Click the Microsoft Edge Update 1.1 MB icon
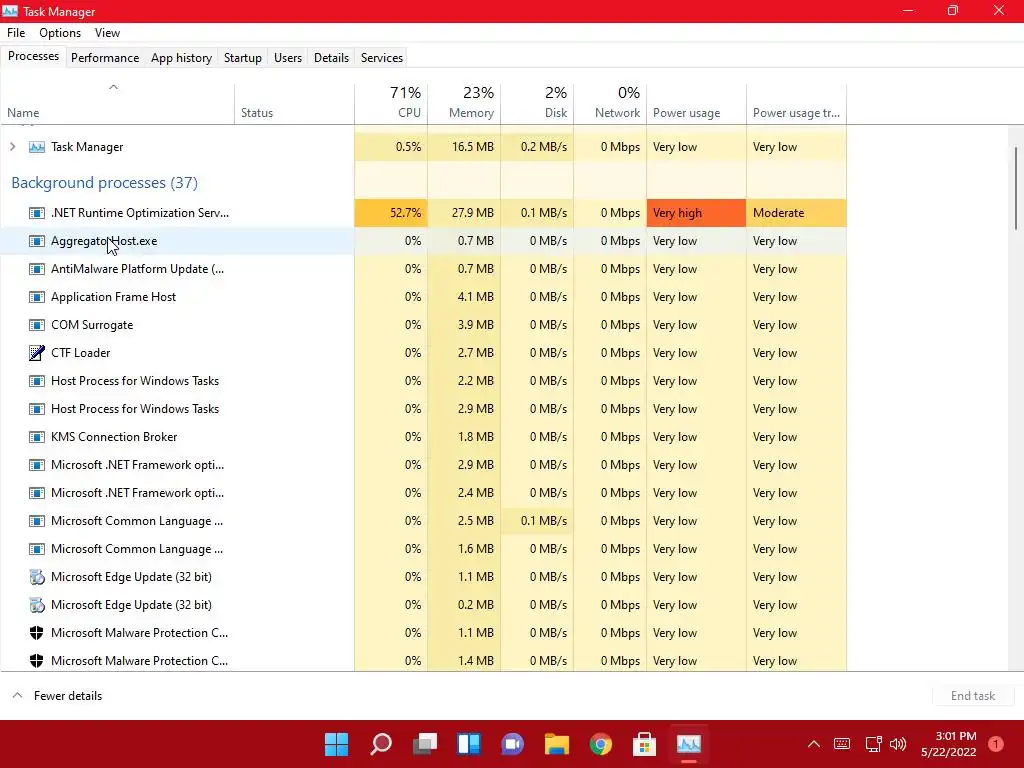Viewport: 1024px width, 768px height. coord(37,577)
